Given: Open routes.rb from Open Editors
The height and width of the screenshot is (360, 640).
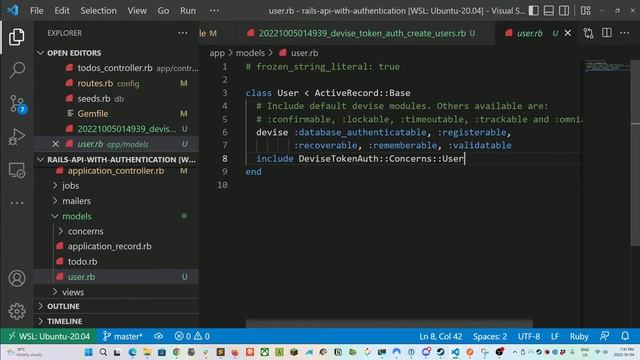Looking at the screenshot, I should 95,83.
